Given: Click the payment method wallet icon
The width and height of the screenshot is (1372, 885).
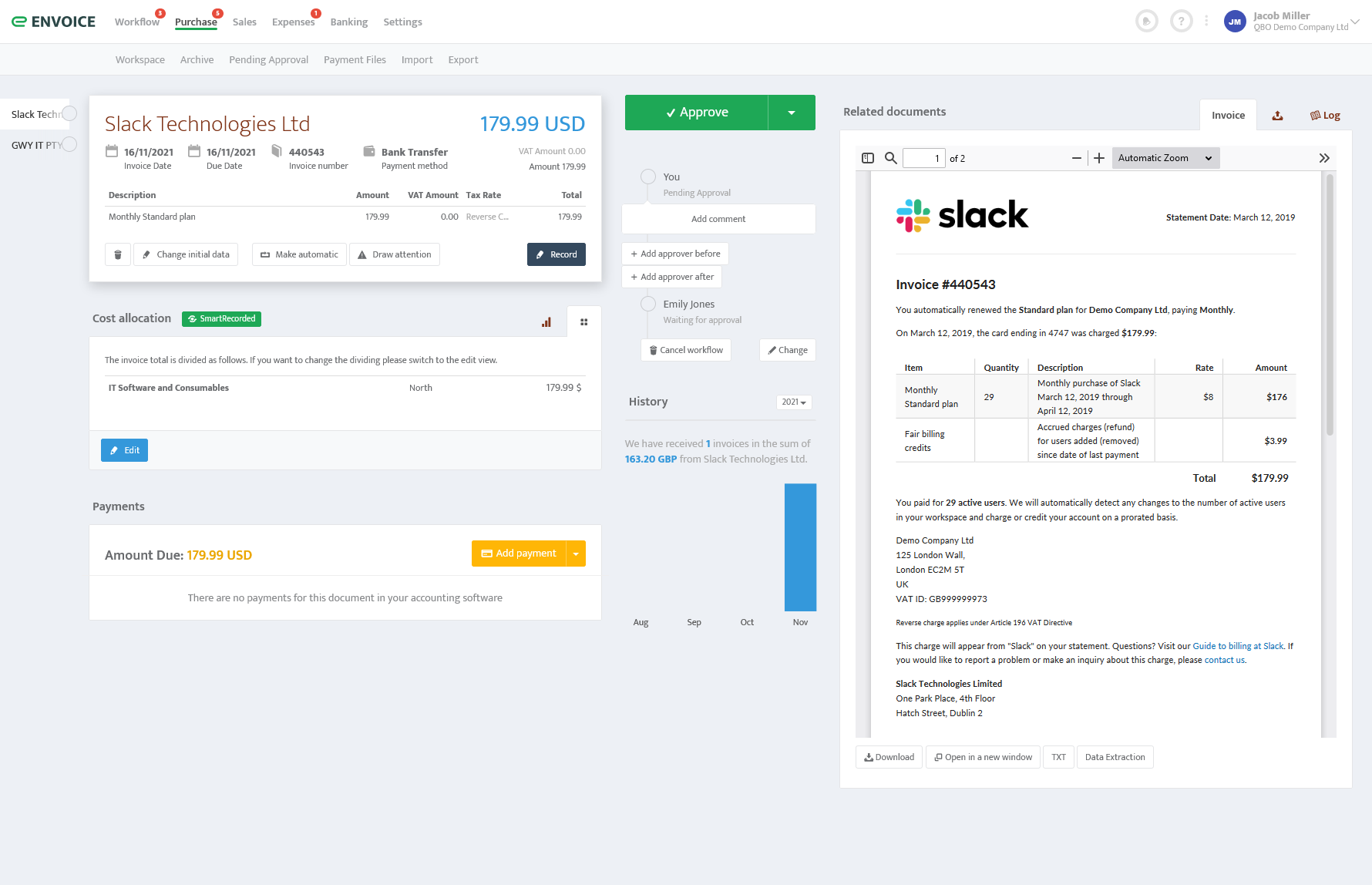Looking at the screenshot, I should (369, 151).
